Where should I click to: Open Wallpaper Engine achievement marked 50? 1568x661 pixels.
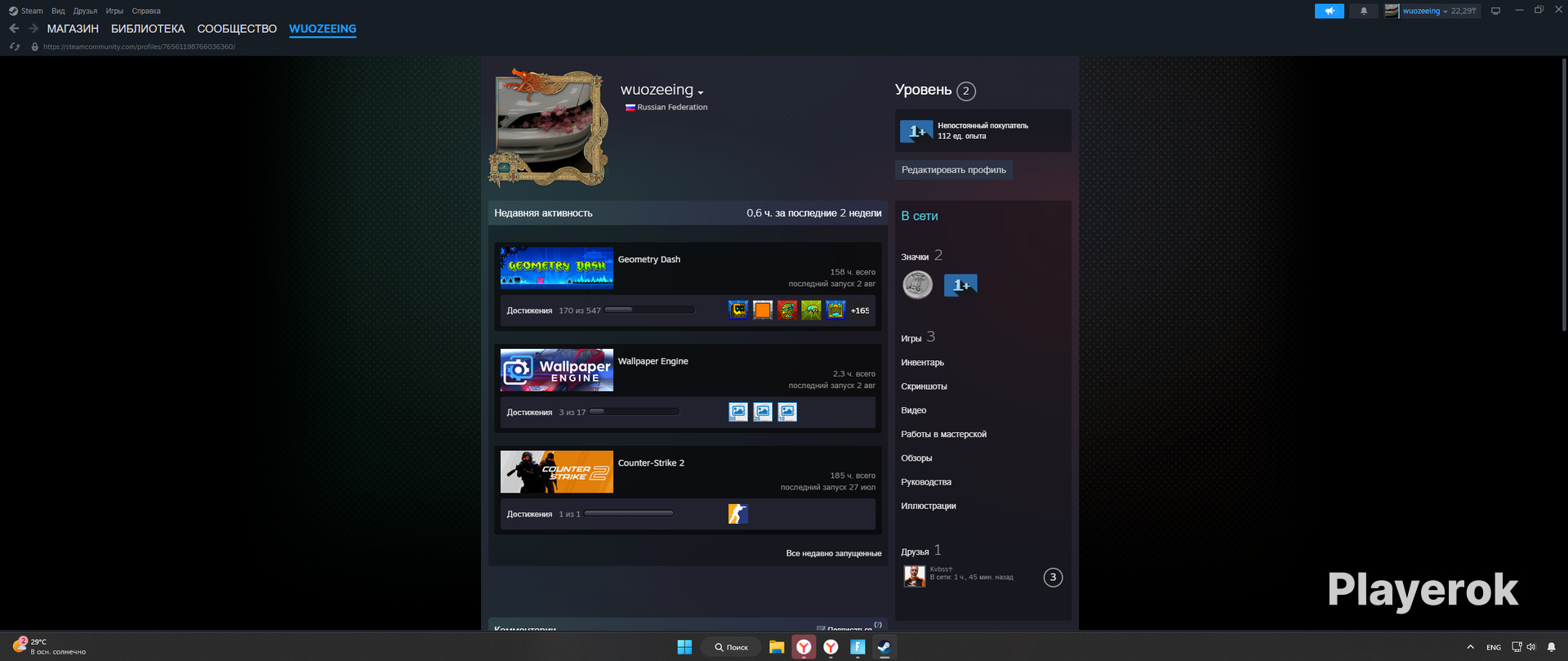tap(738, 412)
